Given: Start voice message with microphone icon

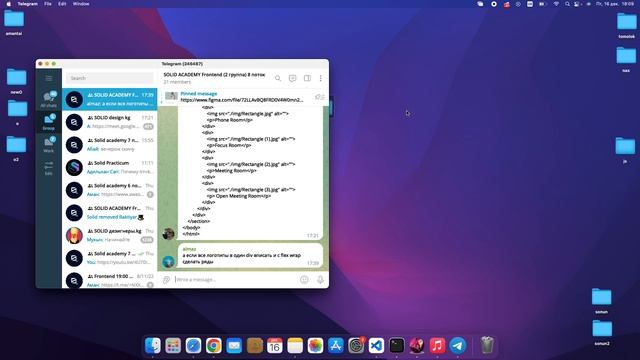Looking at the screenshot, I should tap(320, 280).
